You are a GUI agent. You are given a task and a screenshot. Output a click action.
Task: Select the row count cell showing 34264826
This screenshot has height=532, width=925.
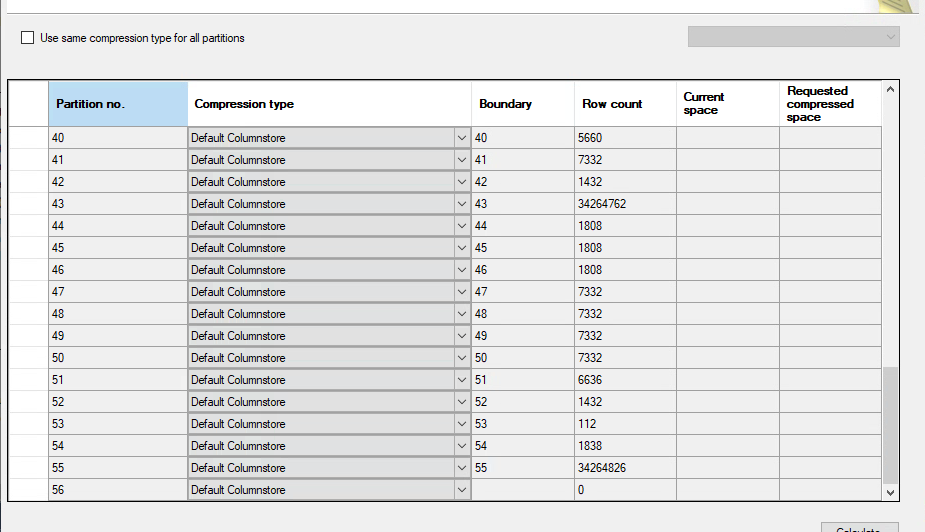625,468
